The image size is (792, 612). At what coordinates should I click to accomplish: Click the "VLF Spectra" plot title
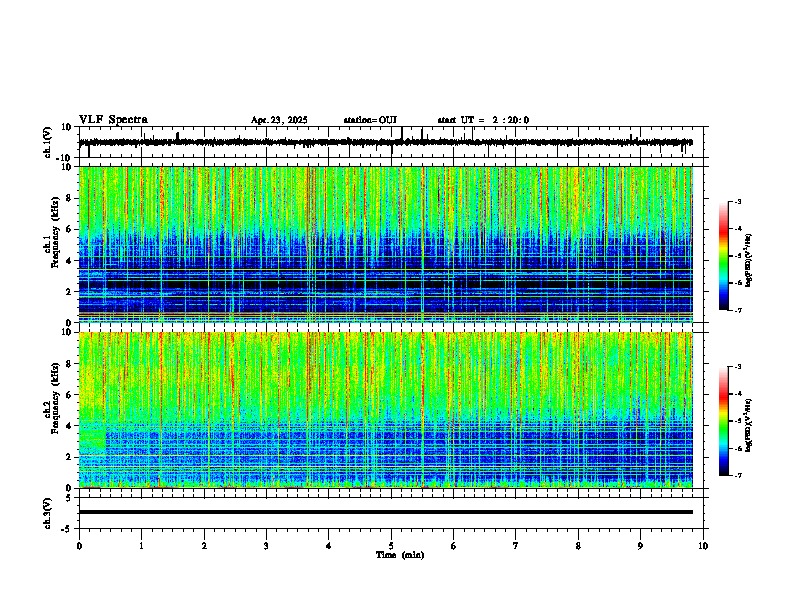point(113,120)
